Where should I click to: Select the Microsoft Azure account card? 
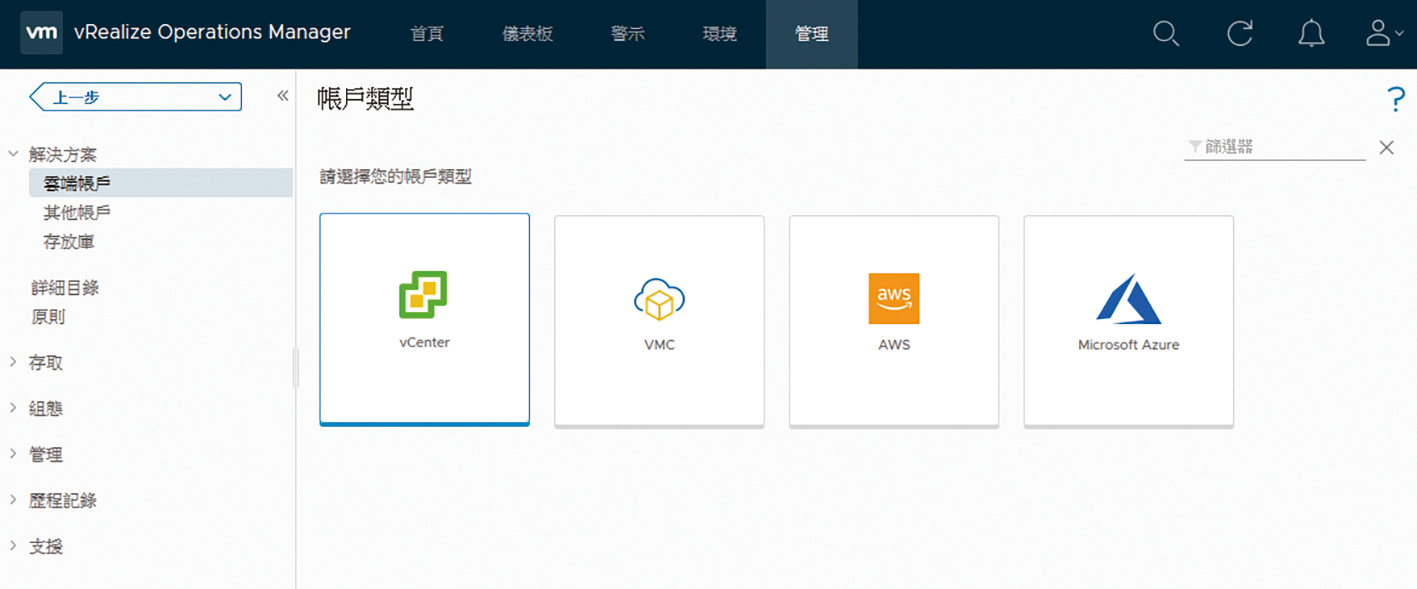coord(1128,321)
